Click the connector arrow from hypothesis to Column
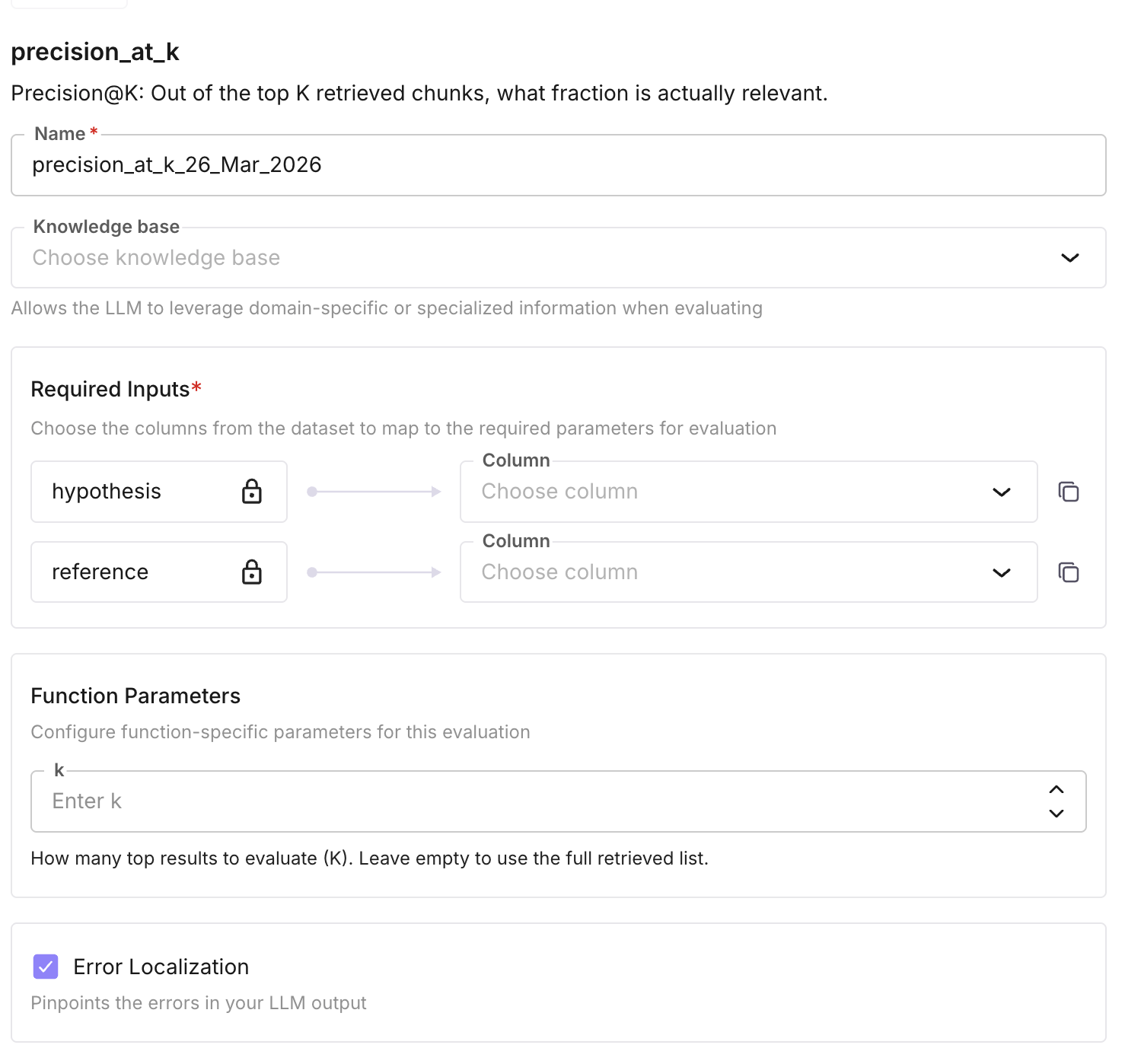 coord(373,492)
